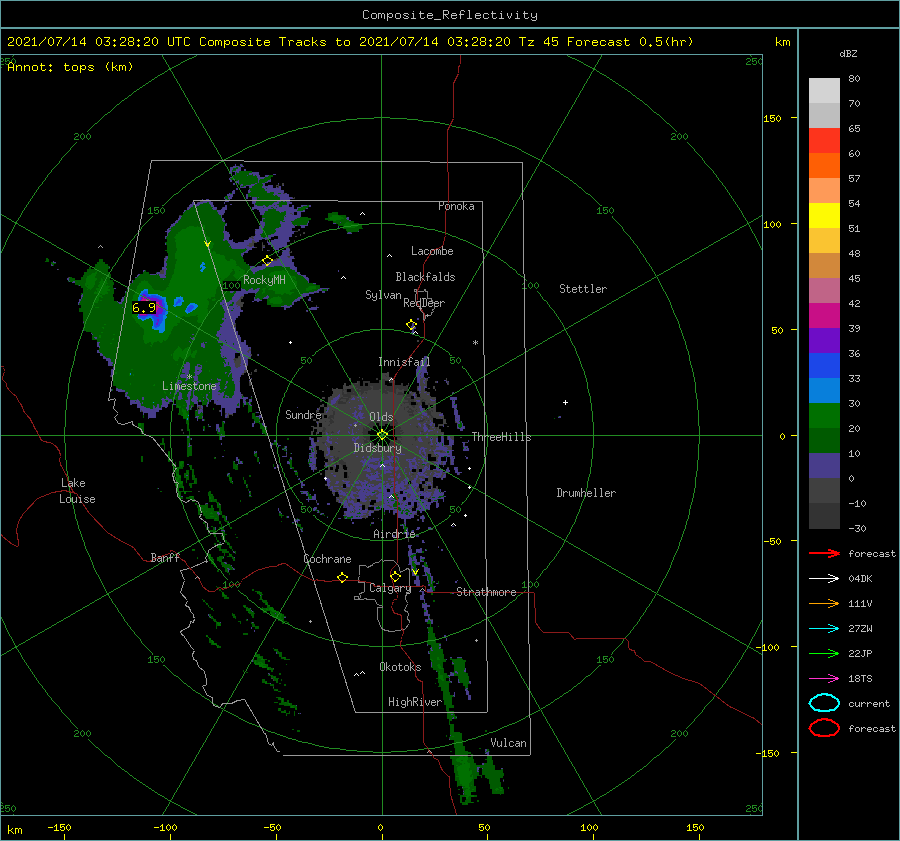Viewport: 900px width, 841px height.
Task: Click the white asterisk marker above Limestone
Action: [189, 377]
